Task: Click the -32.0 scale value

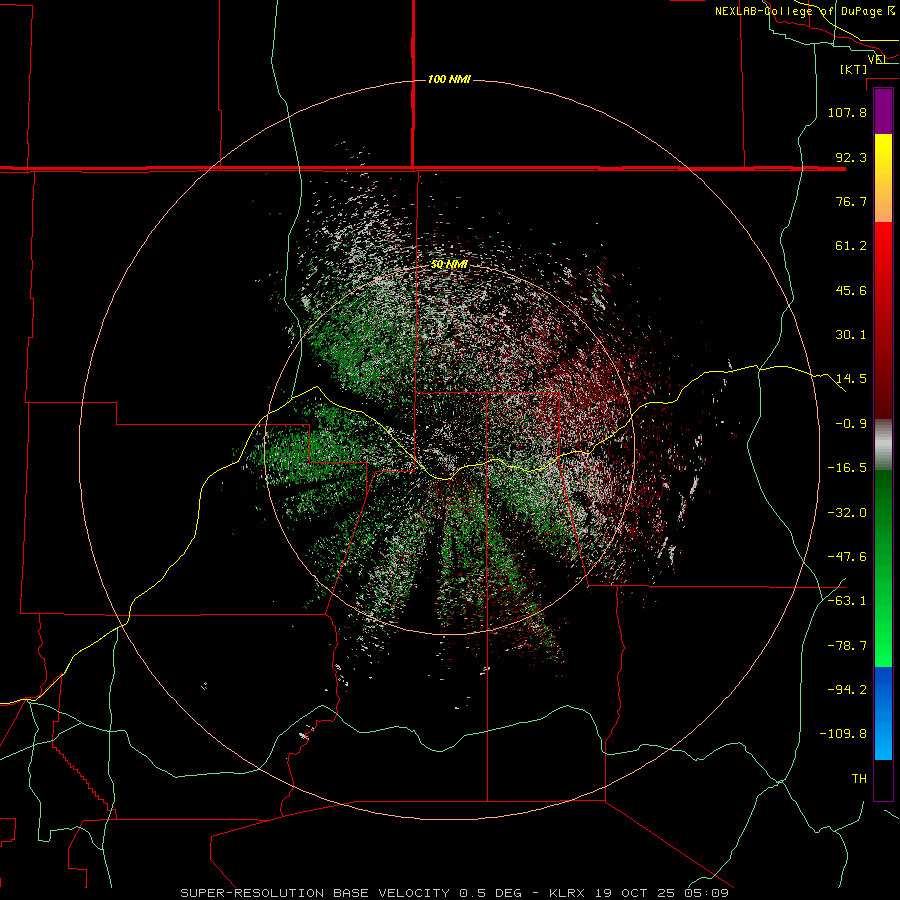Action: click(847, 513)
